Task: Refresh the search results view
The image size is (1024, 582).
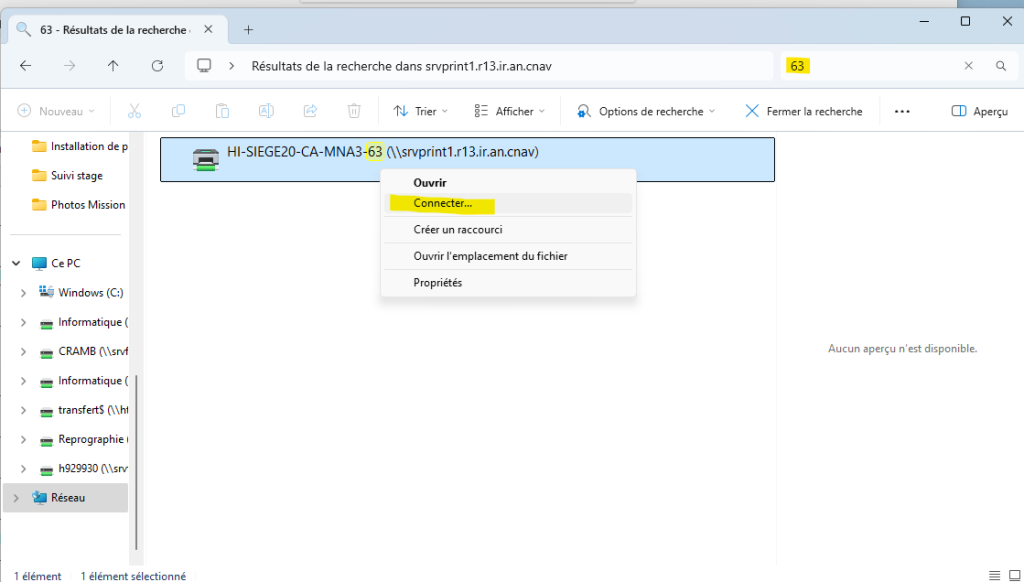Action: (157, 66)
